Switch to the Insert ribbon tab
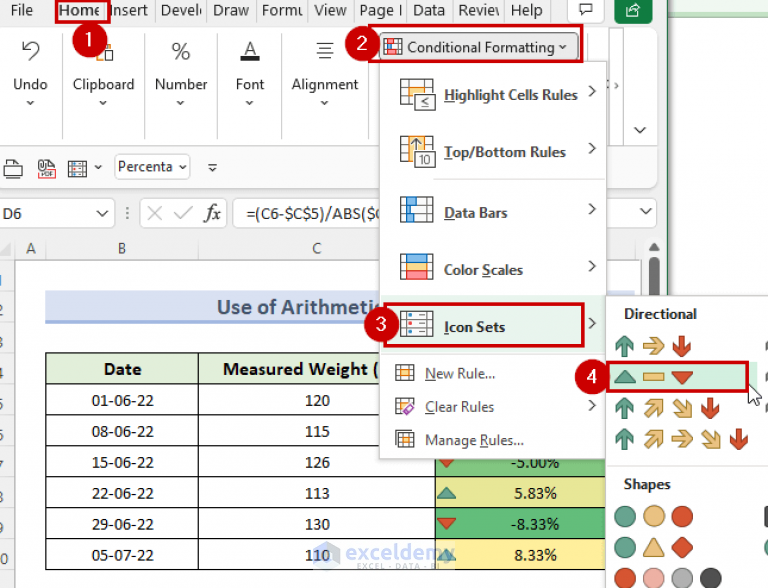The image size is (768, 588). pyautogui.click(x=129, y=10)
